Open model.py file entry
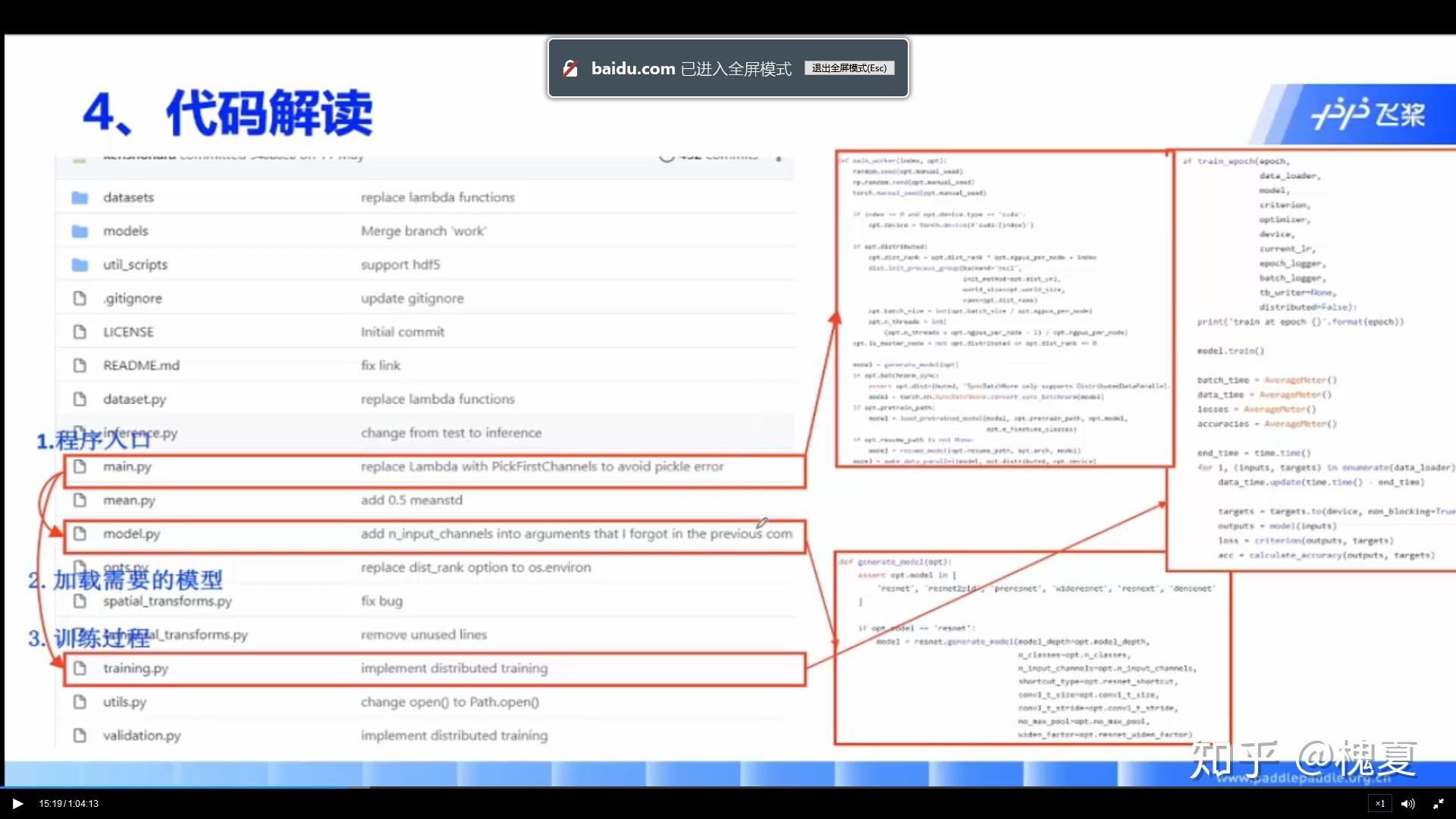1456x819 pixels. pyautogui.click(x=132, y=535)
